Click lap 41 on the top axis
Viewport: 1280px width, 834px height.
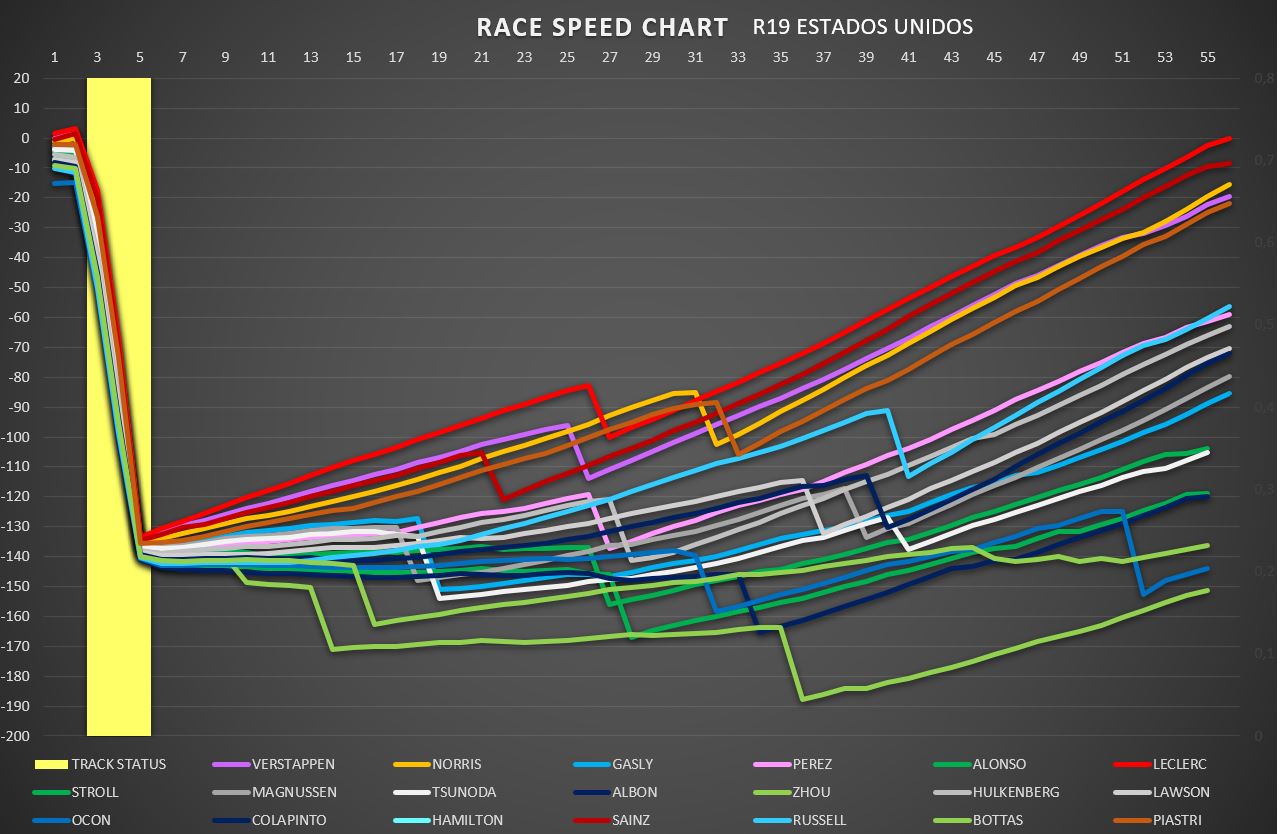[x=909, y=58]
